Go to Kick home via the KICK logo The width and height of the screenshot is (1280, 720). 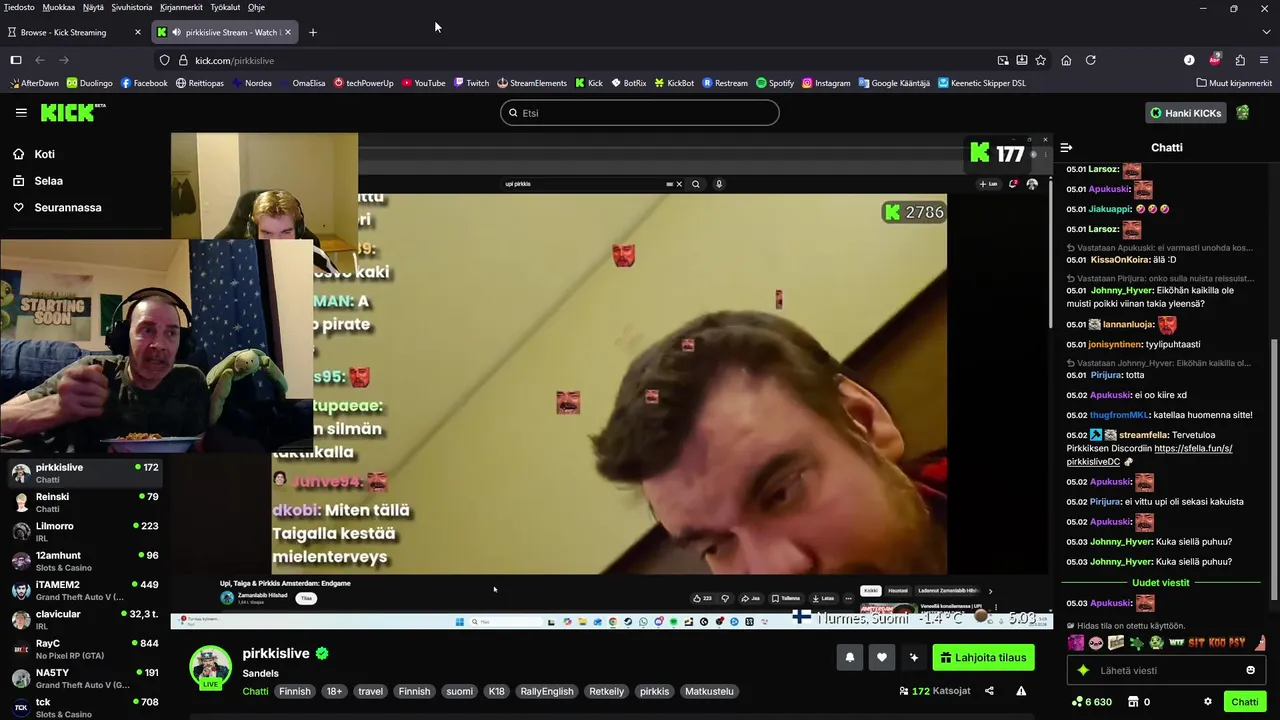[73, 112]
